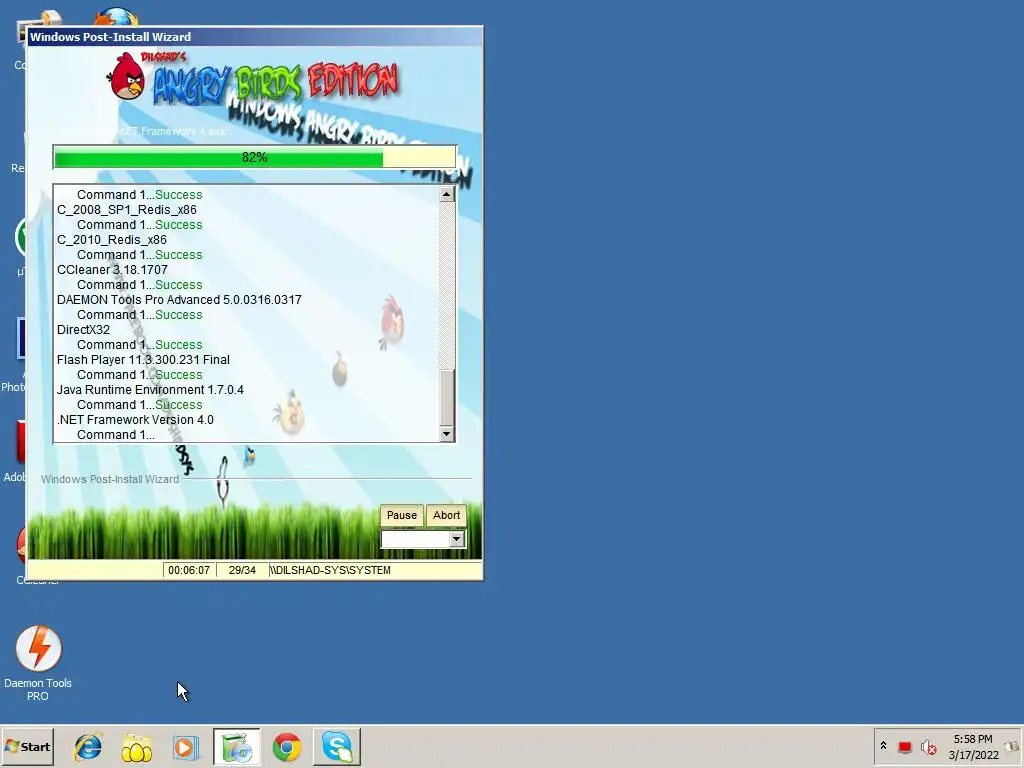Select the DirectX32 log line
The height and width of the screenshot is (768, 1024).
83,330
